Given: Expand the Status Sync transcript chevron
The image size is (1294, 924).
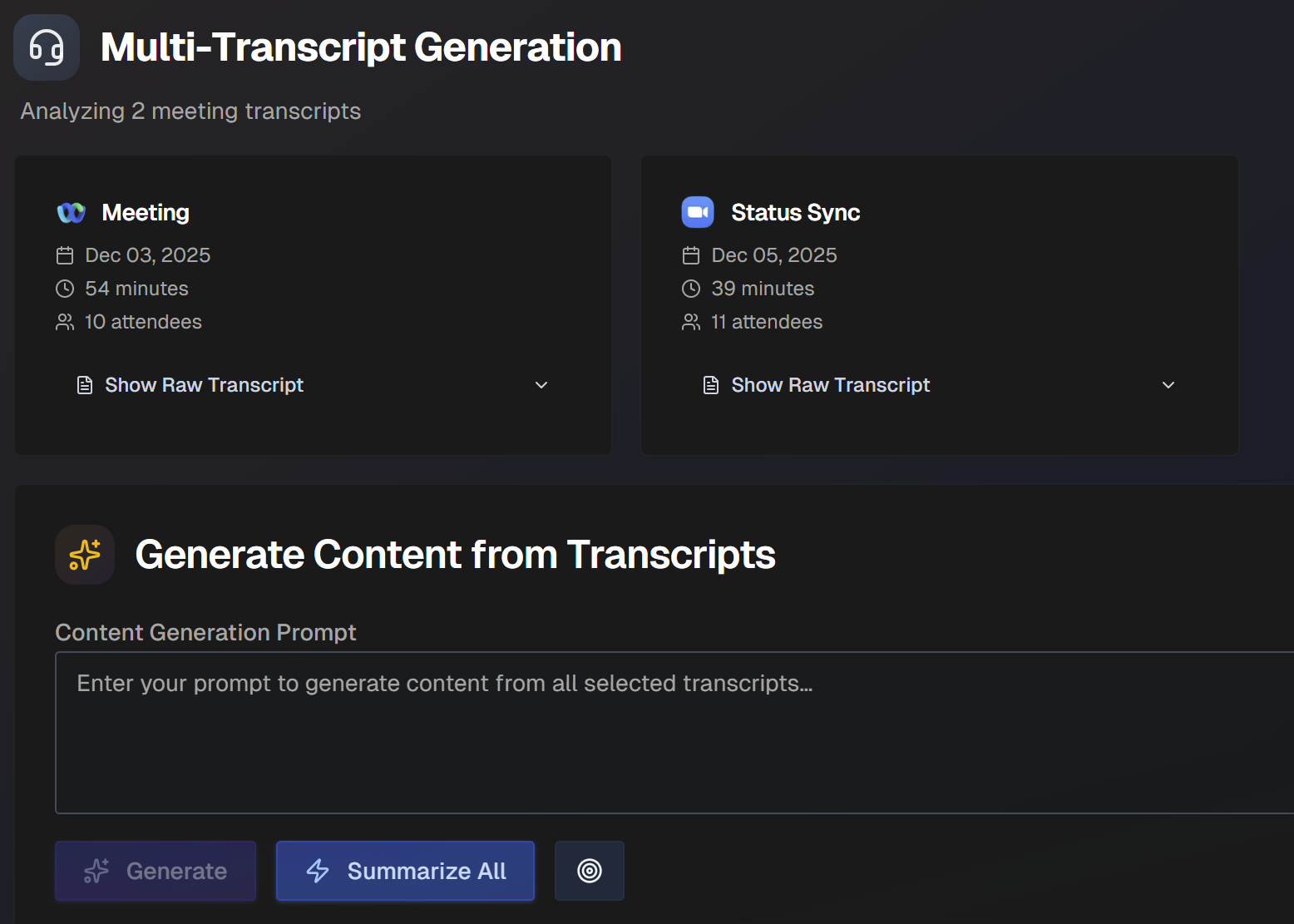Looking at the screenshot, I should 1168,385.
